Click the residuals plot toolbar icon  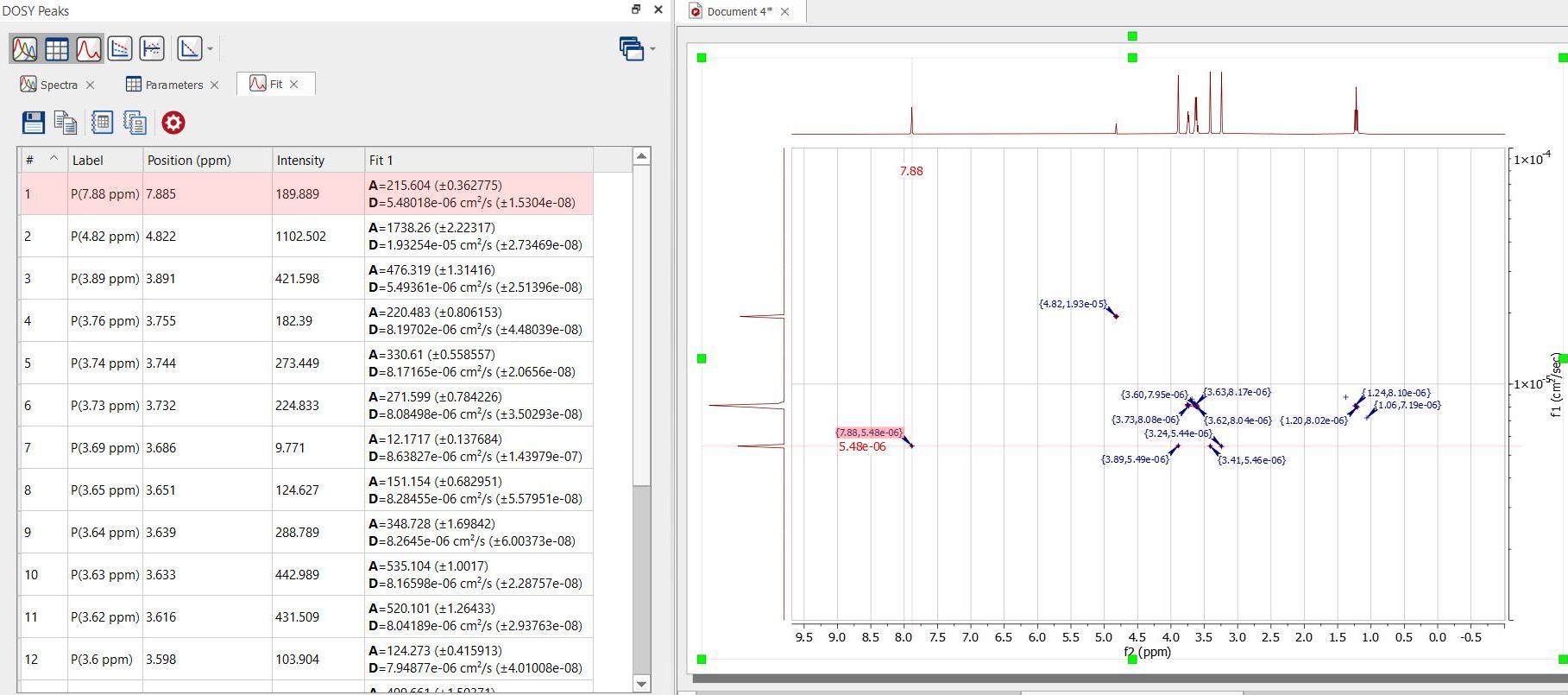(152, 48)
